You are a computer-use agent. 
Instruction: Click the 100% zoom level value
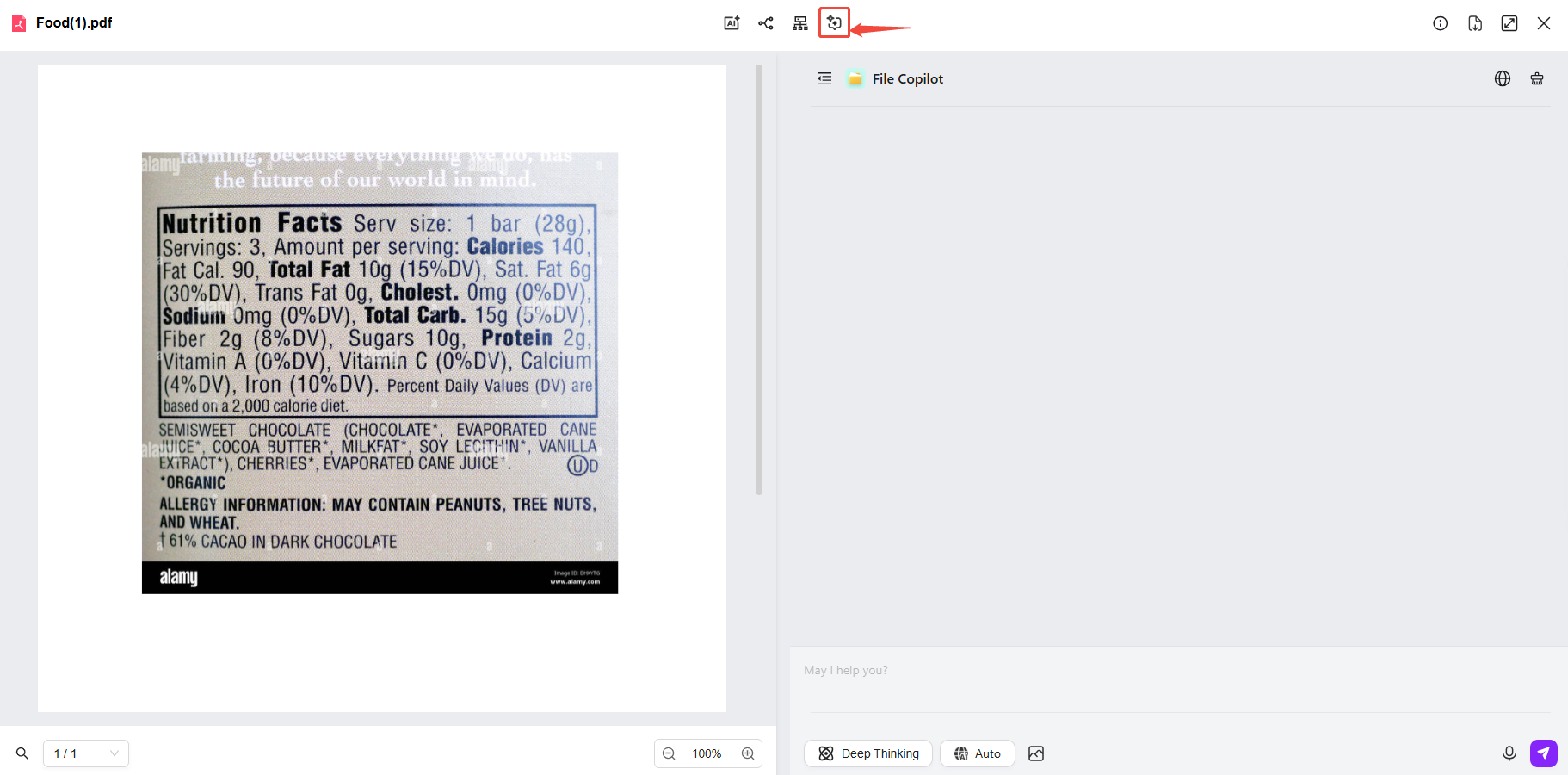point(707,753)
